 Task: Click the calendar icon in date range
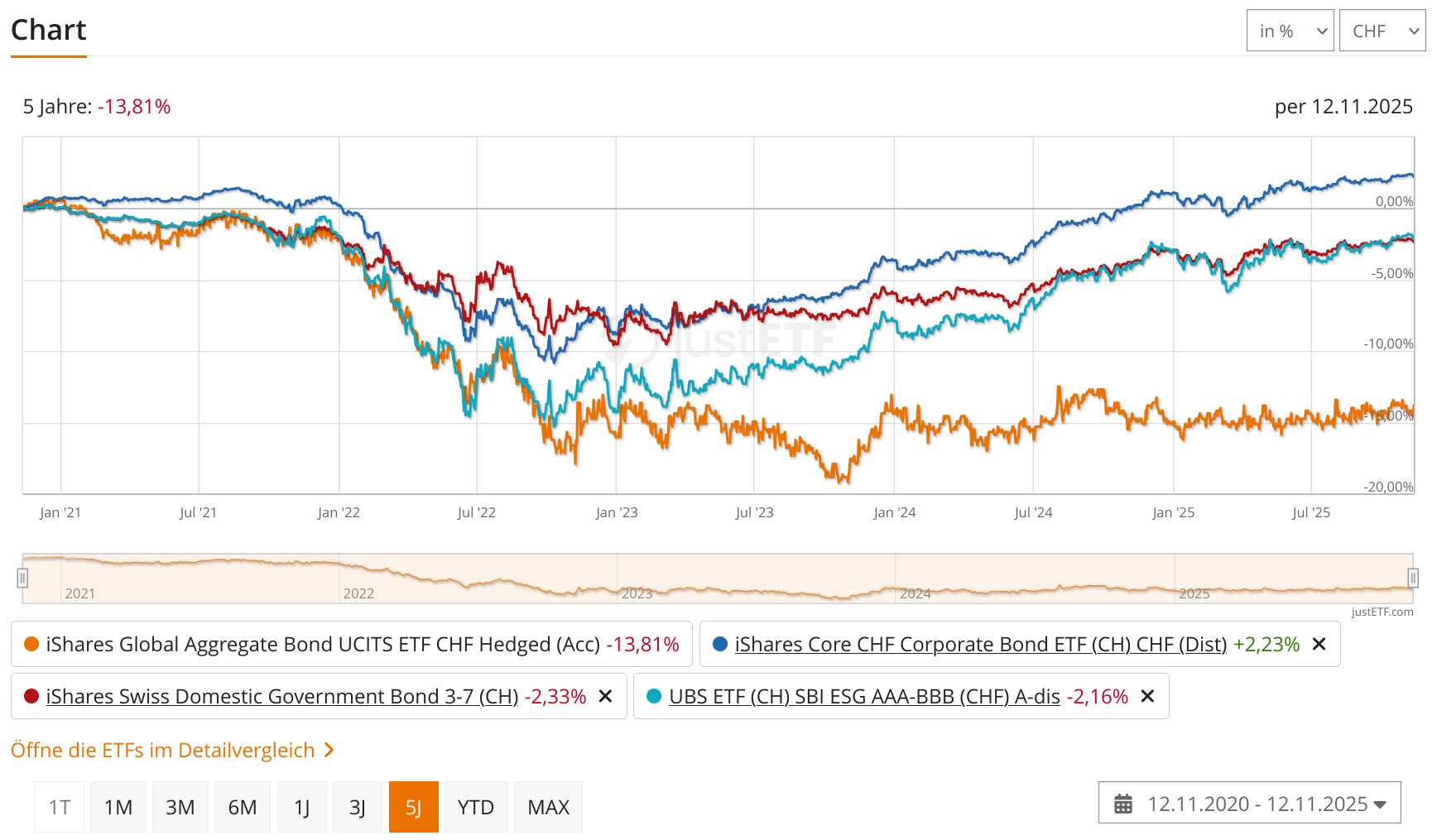[x=1123, y=804]
